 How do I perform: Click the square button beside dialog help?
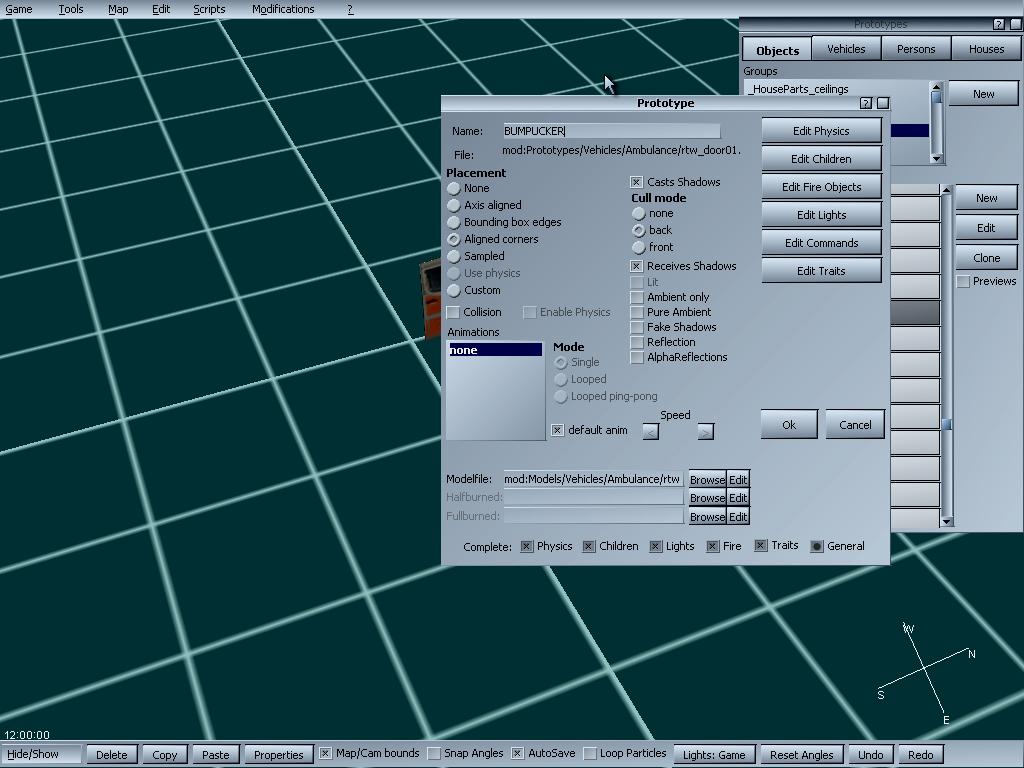(x=882, y=103)
